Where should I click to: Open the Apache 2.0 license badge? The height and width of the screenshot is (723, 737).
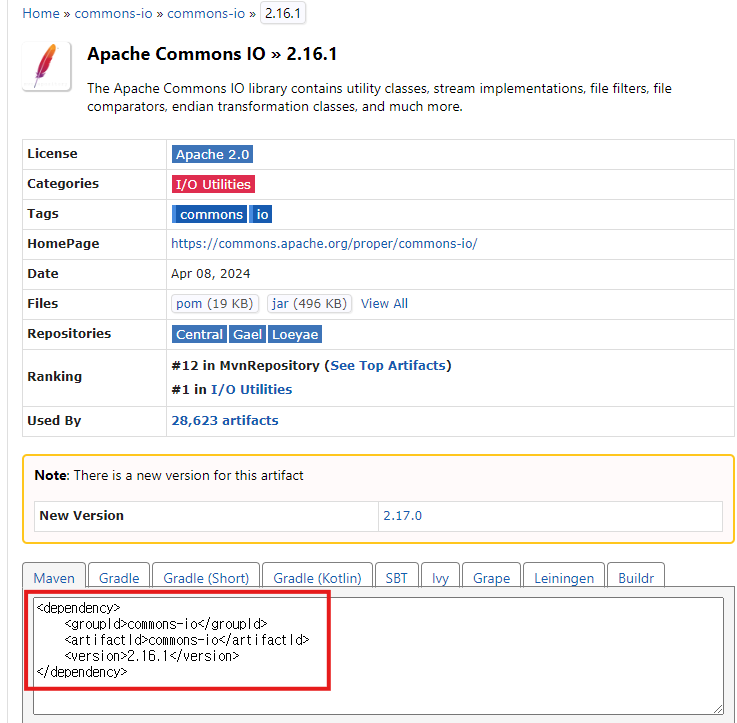(212, 154)
